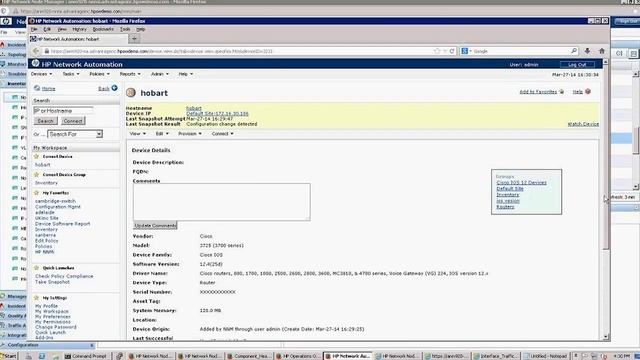Open the device Connect dropdown
This screenshot has height=360, width=640.
[222, 133]
